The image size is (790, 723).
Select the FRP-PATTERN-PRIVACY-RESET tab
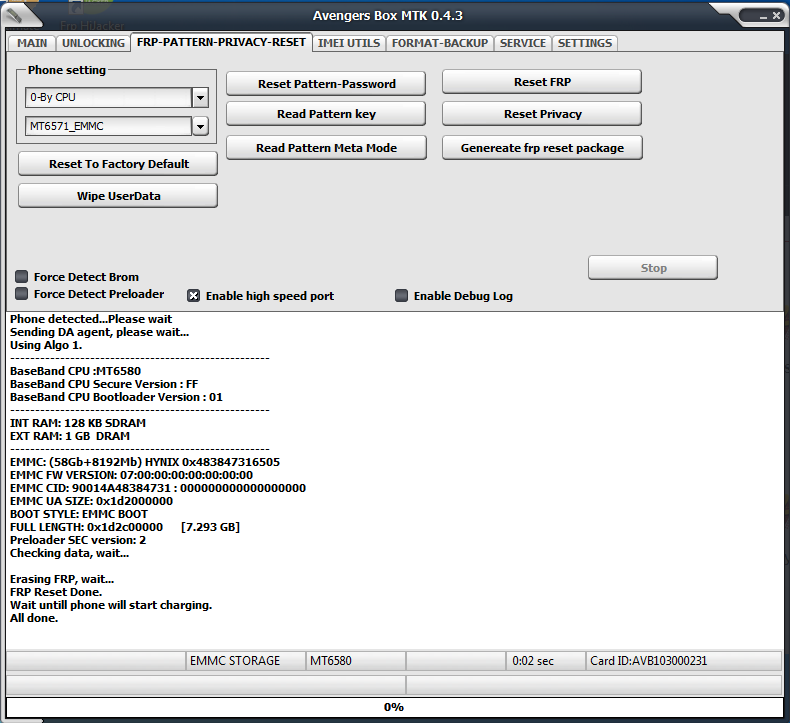tap(221, 42)
